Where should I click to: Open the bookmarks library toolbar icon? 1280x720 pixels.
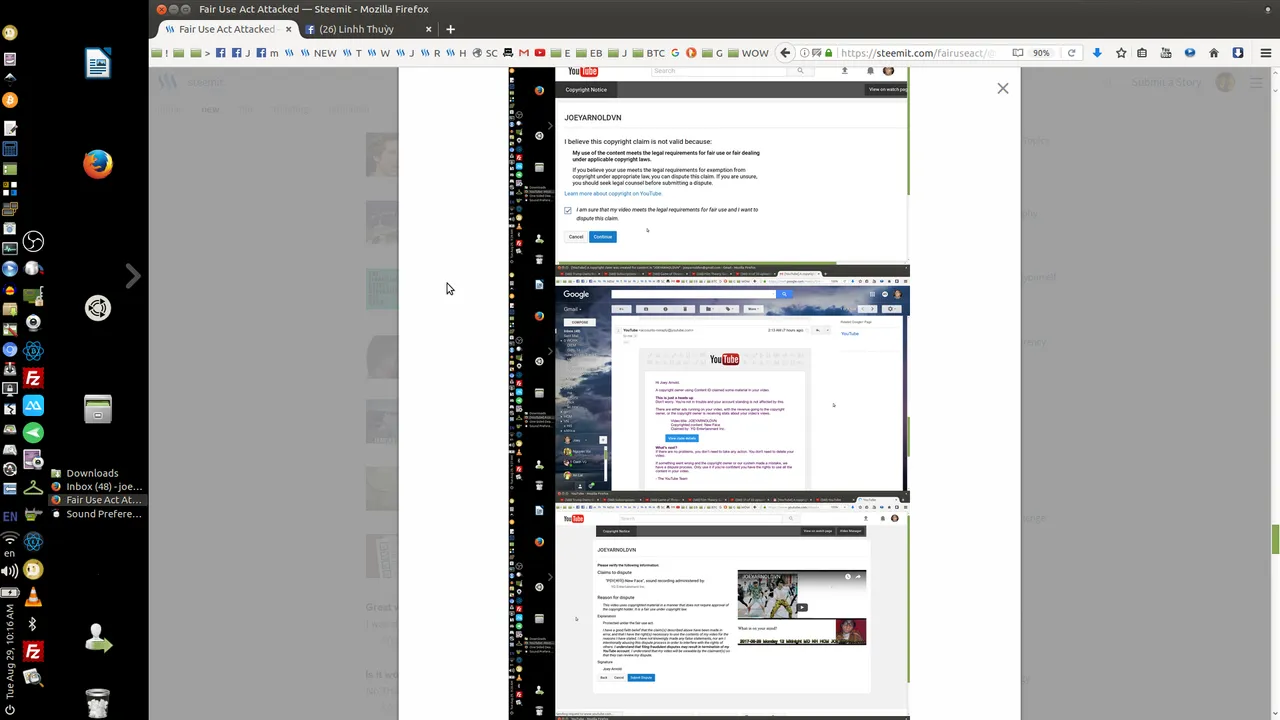click(1143, 53)
